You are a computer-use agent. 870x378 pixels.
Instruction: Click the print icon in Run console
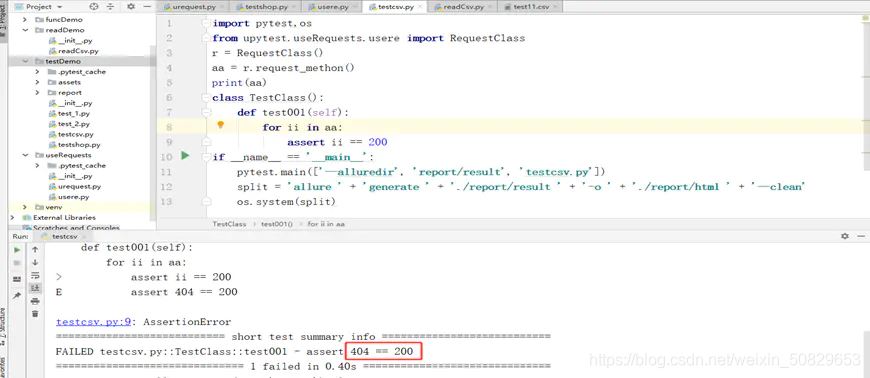[36, 301]
